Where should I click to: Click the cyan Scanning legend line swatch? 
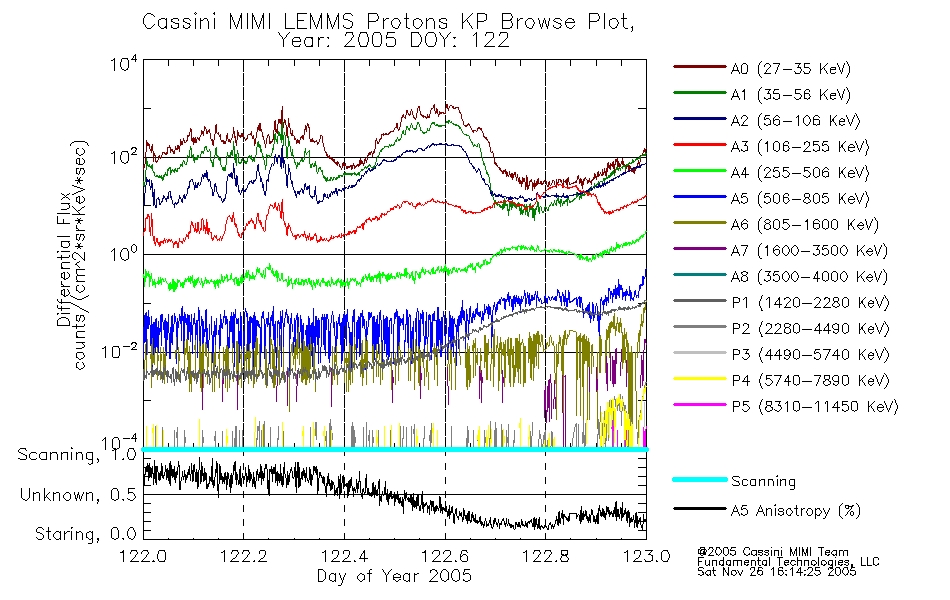point(699,479)
